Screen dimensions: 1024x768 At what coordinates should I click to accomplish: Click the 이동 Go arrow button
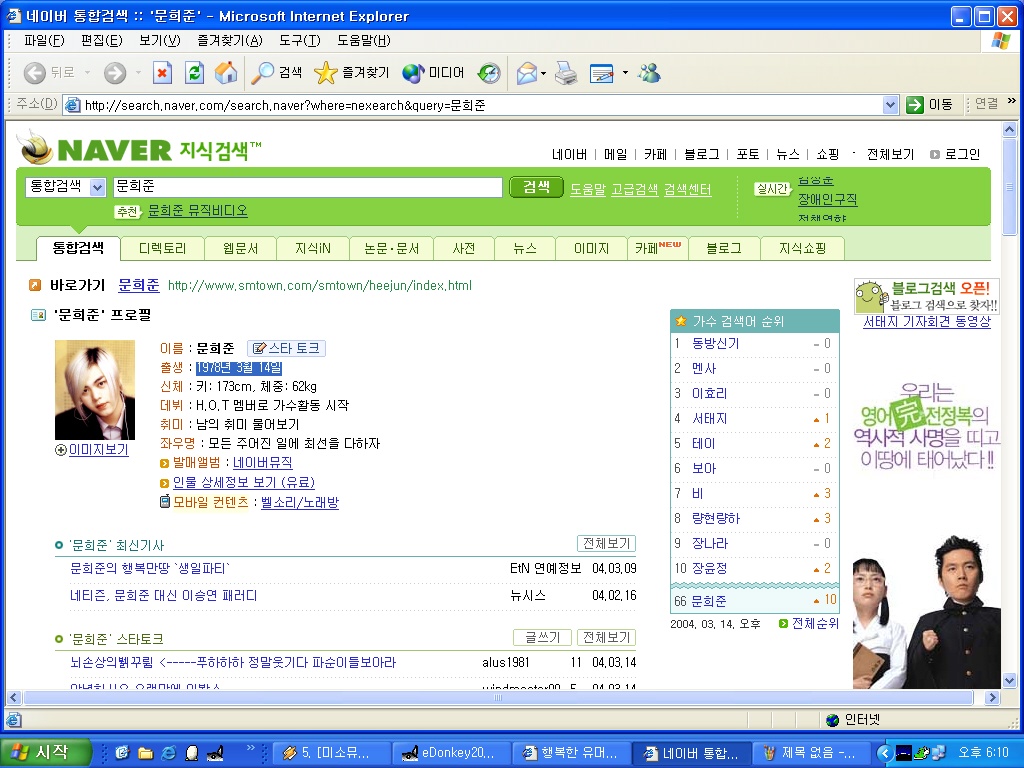tap(929, 104)
